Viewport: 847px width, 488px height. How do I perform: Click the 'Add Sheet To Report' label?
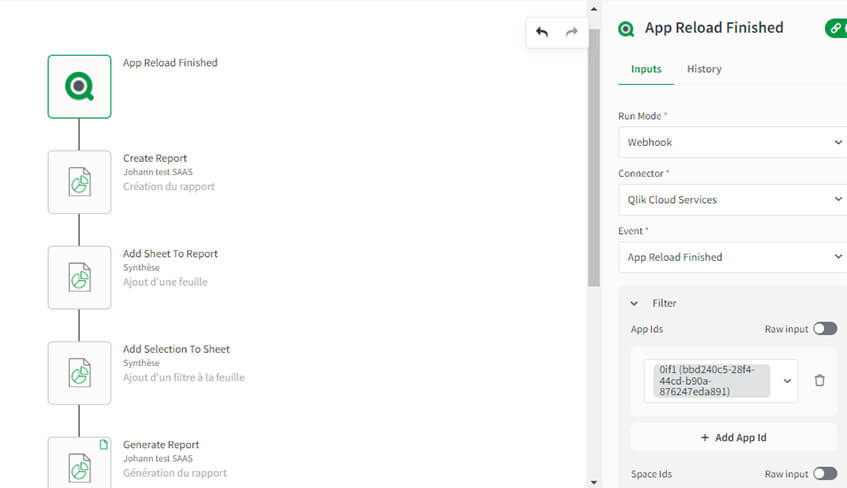point(170,253)
